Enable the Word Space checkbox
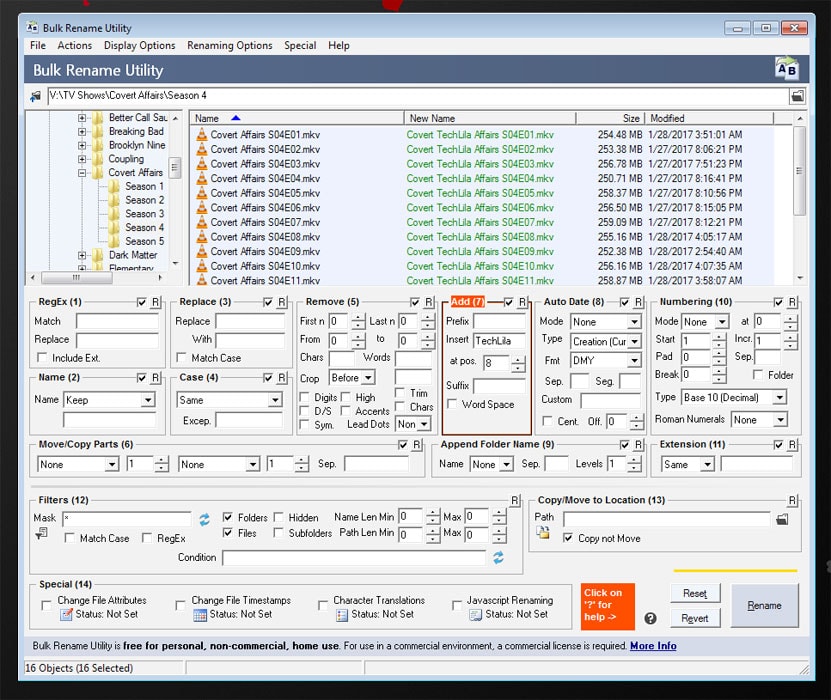 tap(454, 405)
